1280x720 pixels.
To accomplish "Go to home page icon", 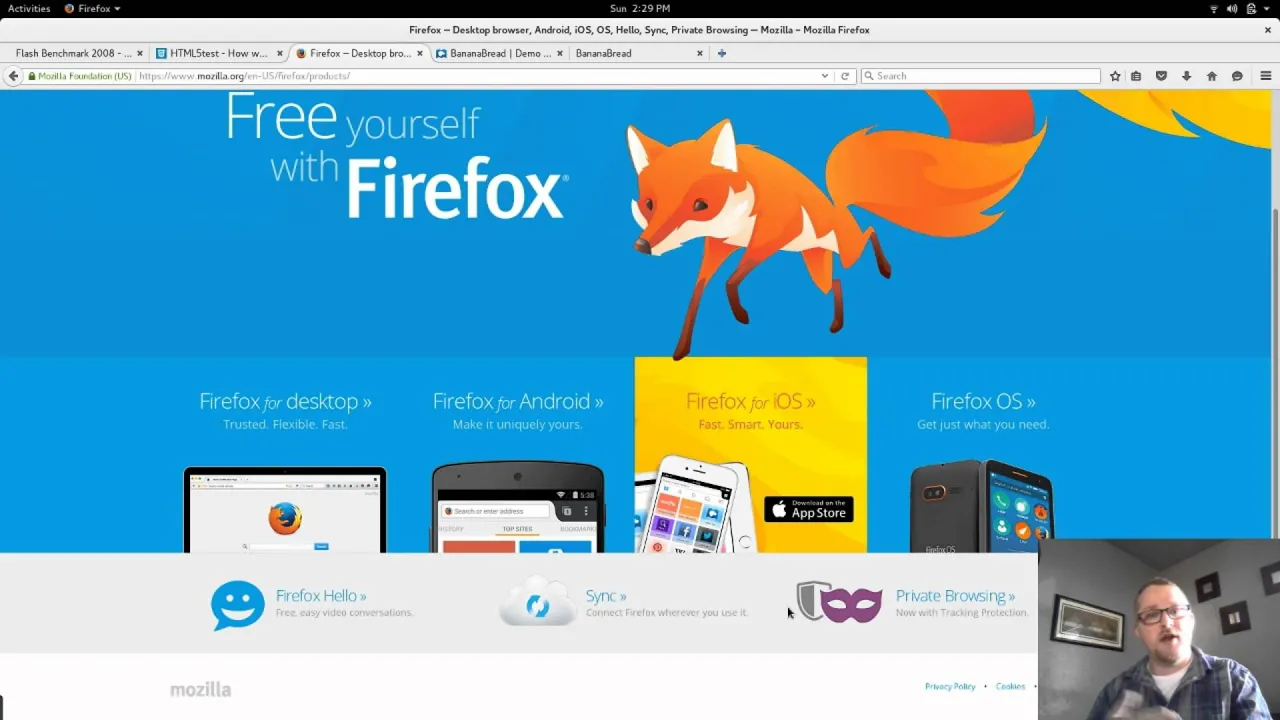I will click(x=1212, y=76).
